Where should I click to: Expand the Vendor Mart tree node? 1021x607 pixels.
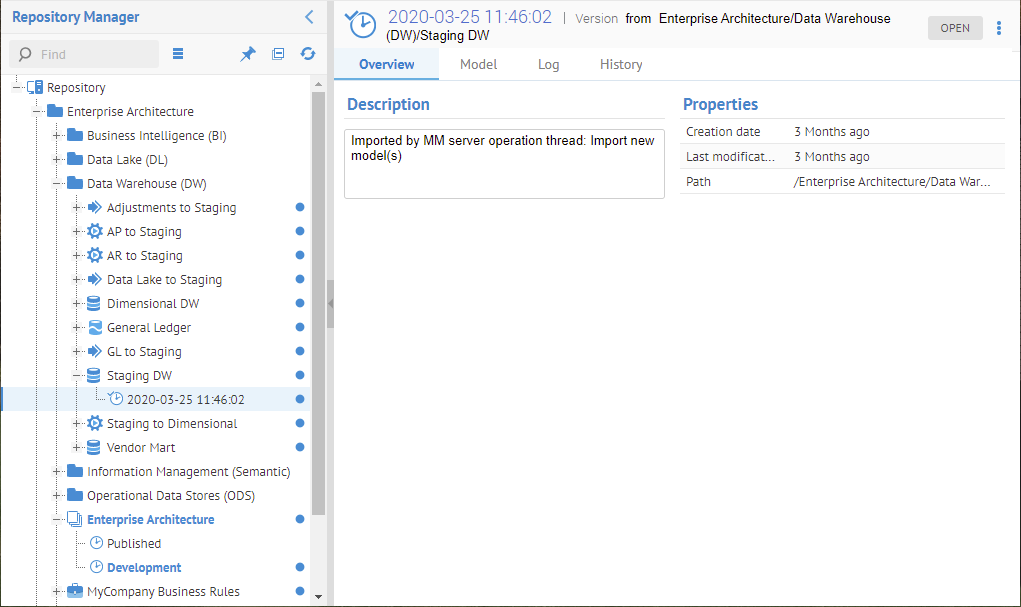[78, 448]
